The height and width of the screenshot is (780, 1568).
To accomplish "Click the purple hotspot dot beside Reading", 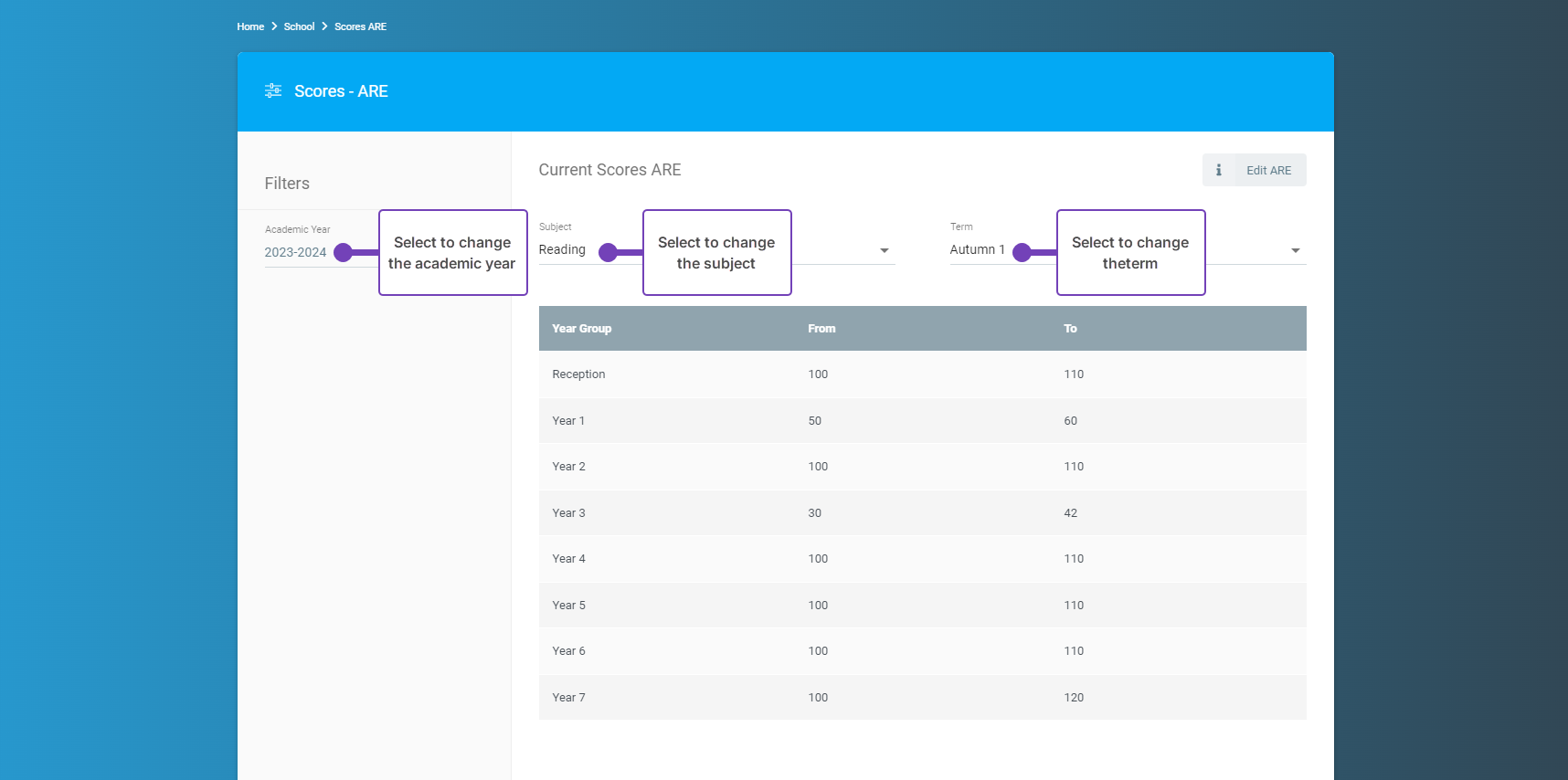I will coord(608,253).
